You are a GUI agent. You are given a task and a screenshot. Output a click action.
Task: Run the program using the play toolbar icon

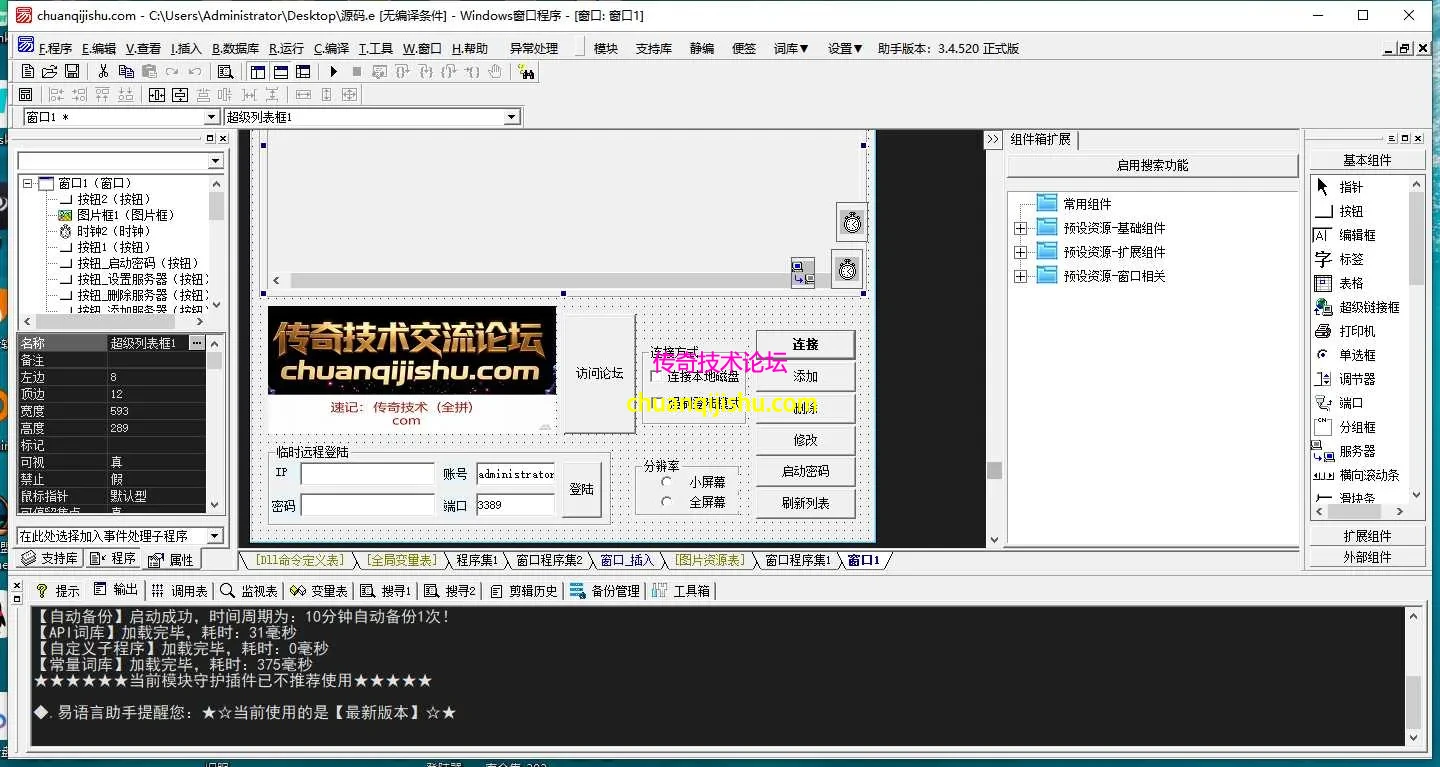tap(333, 71)
